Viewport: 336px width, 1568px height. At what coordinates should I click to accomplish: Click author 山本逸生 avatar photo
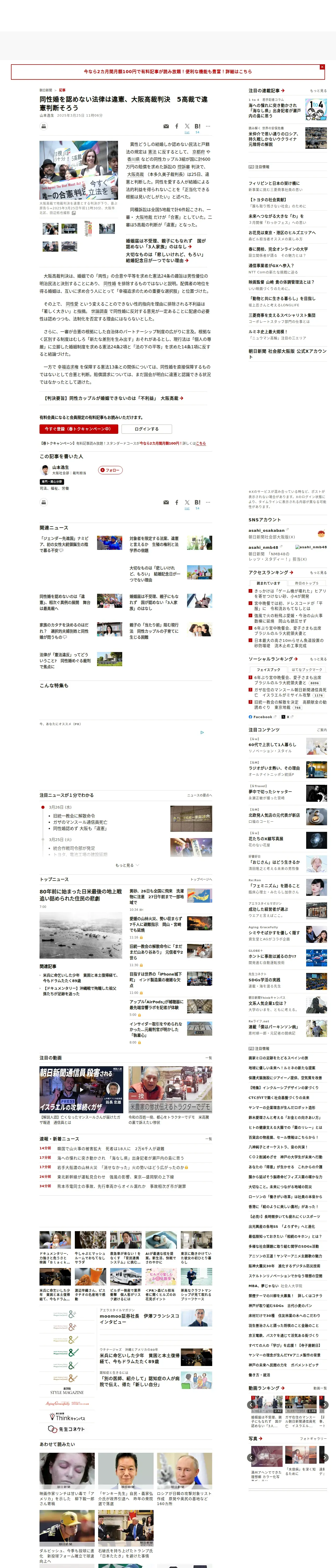[44, 470]
